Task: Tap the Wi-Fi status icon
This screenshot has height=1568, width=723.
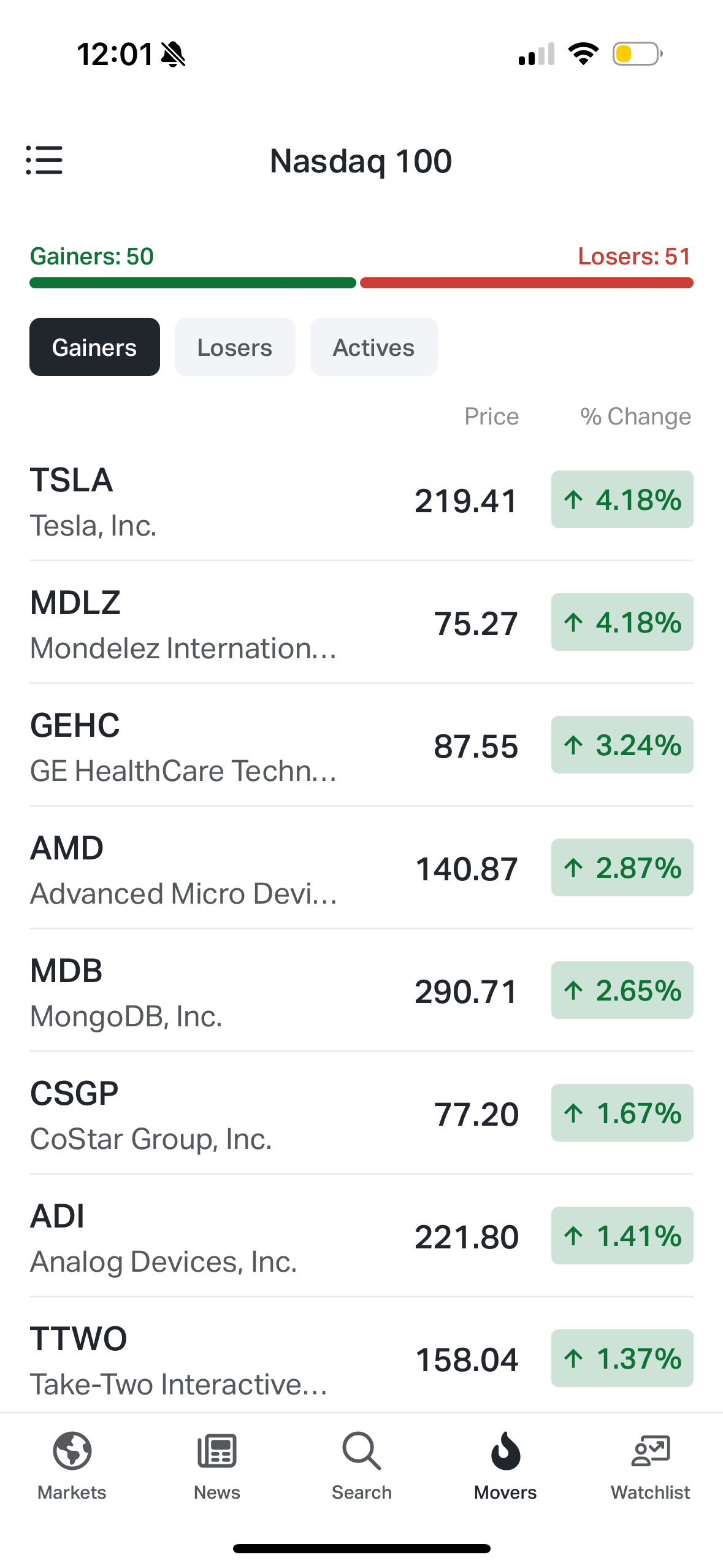Action: click(x=583, y=54)
